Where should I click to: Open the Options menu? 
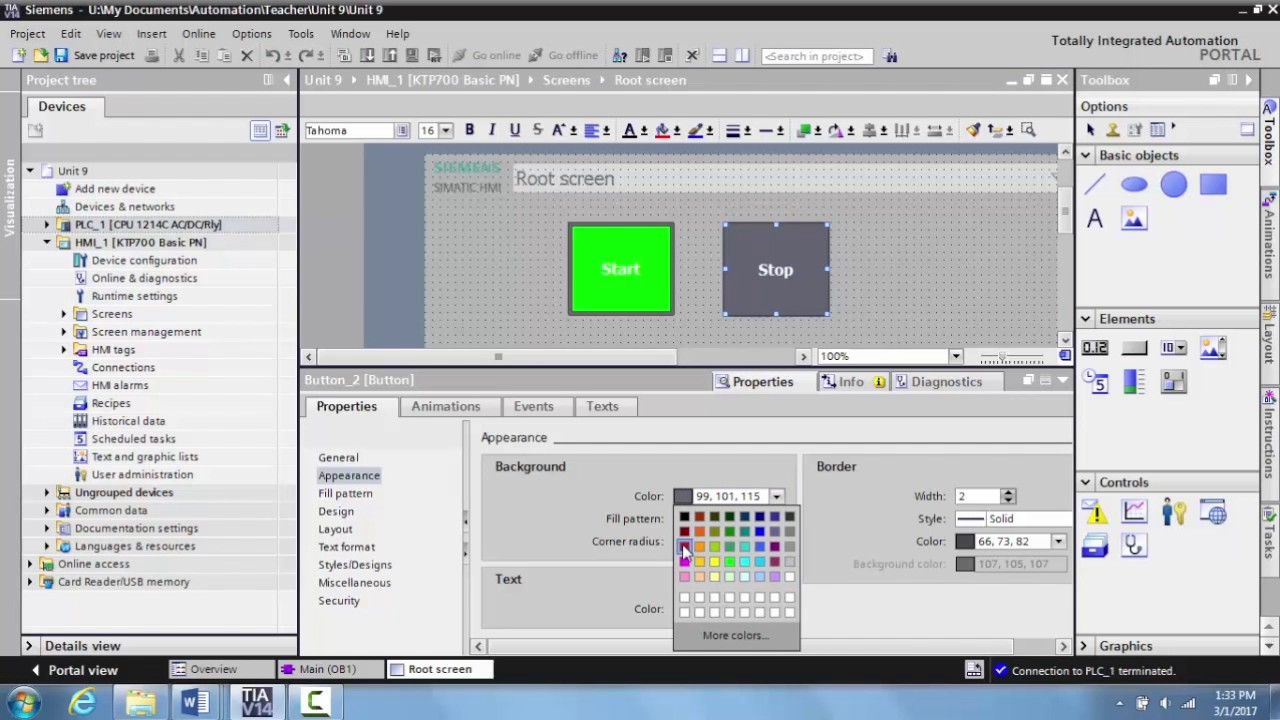[251, 34]
